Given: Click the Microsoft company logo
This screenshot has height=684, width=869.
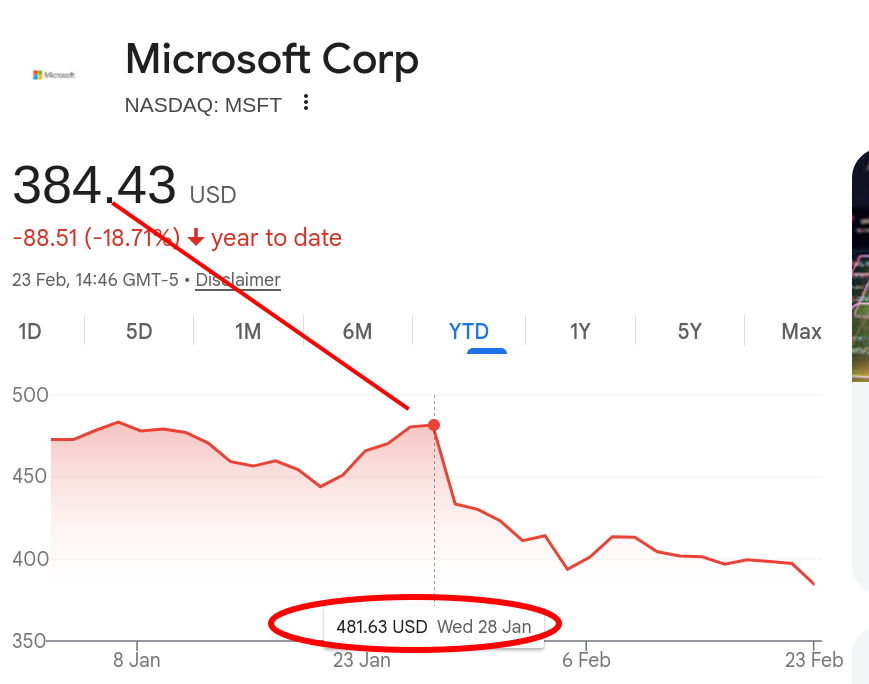Looking at the screenshot, I should [52, 74].
